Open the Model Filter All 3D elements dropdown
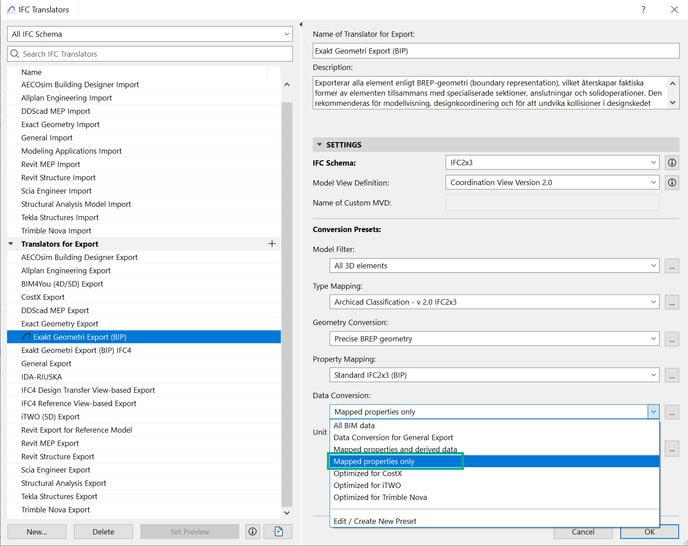 494,266
